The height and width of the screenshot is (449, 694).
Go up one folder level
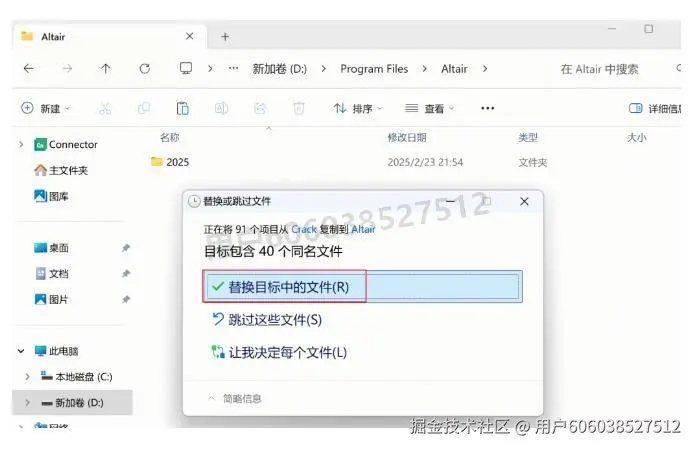105,69
